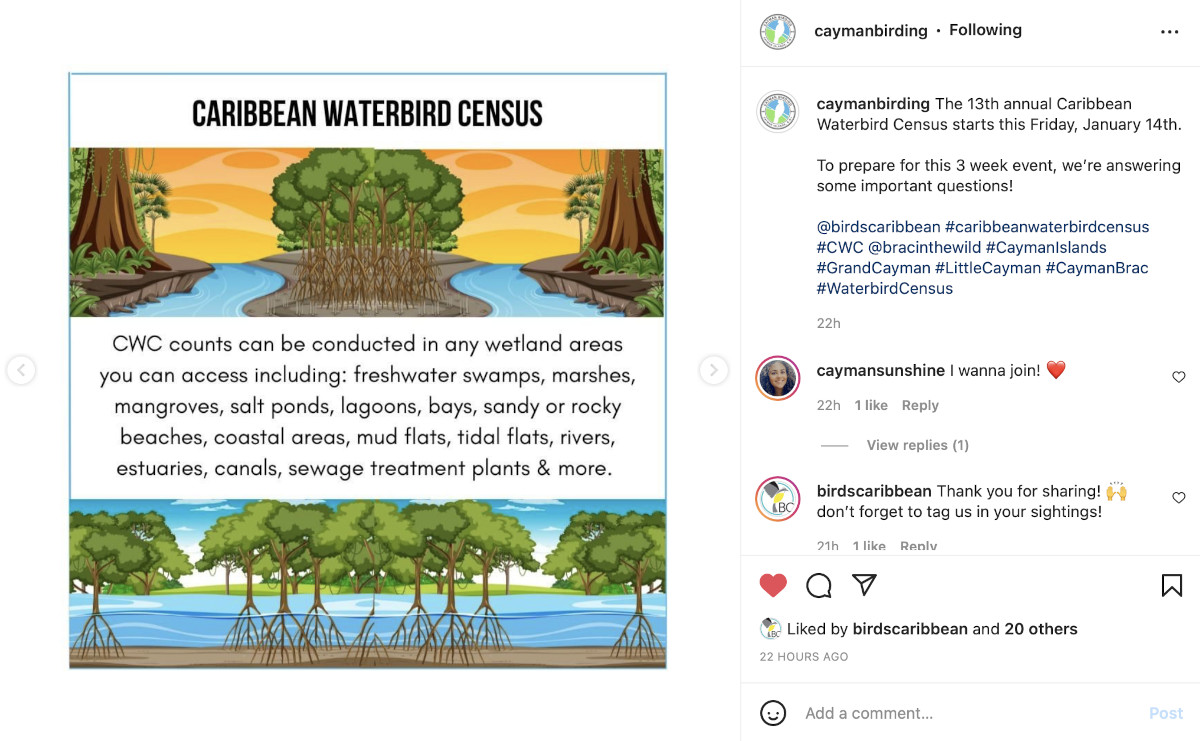Click the Following button
1200x741 pixels.
pyautogui.click(x=985, y=30)
